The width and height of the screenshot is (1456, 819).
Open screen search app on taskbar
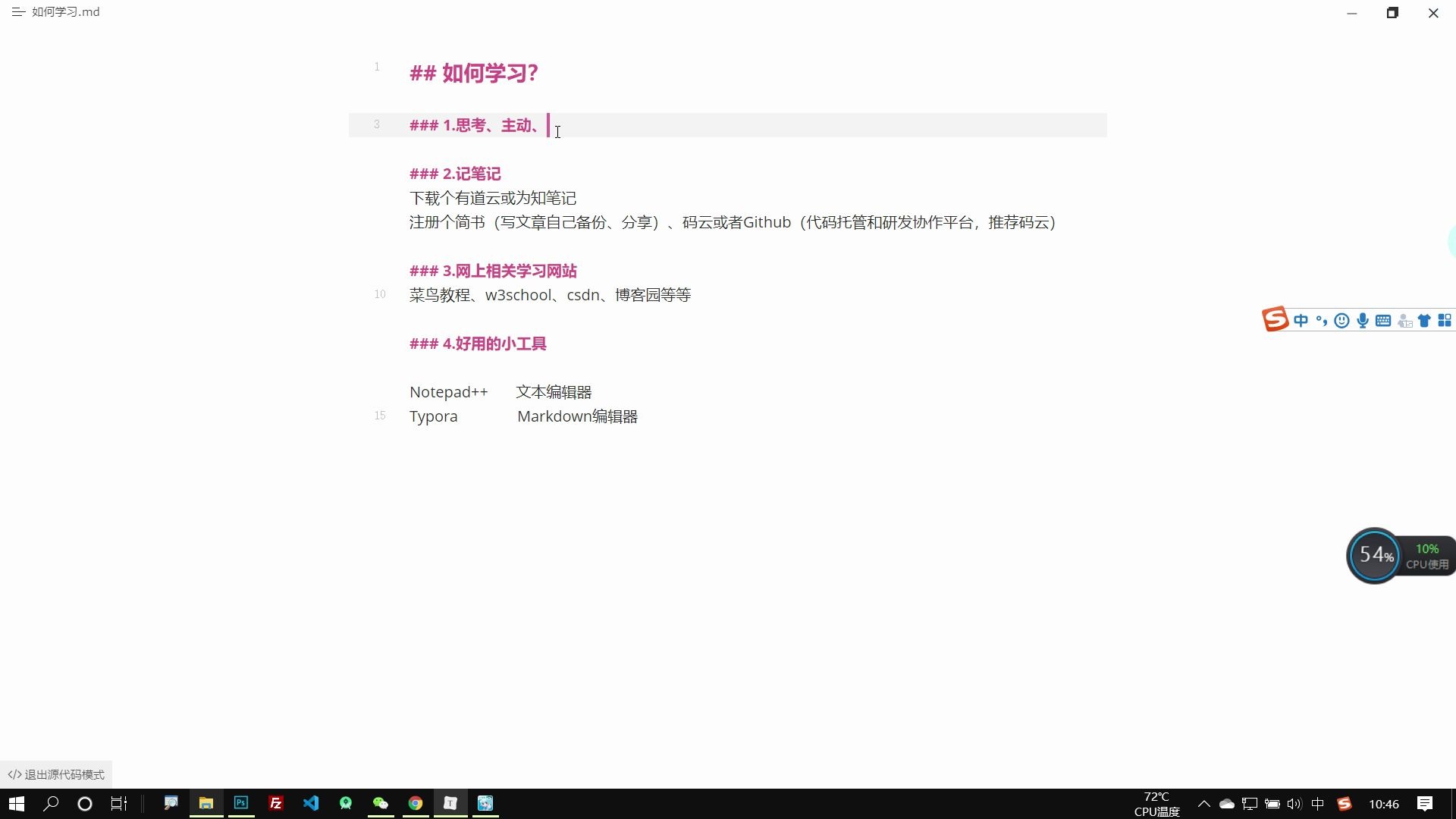[x=171, y=803]
